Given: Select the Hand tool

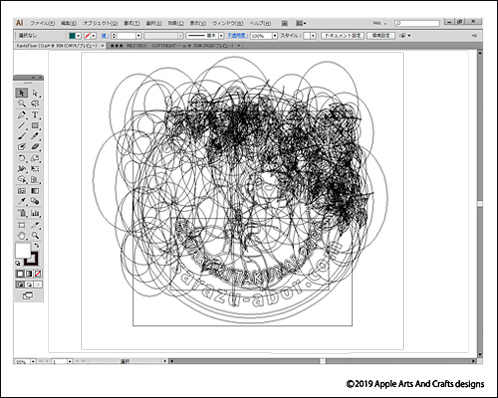Looking at the screenshot, I should point(22,236).
